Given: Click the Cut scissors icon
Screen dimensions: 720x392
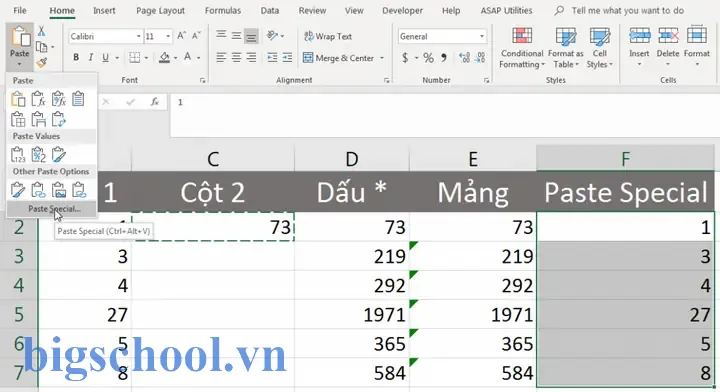Looking at the screenshot, I should [41, 31].
